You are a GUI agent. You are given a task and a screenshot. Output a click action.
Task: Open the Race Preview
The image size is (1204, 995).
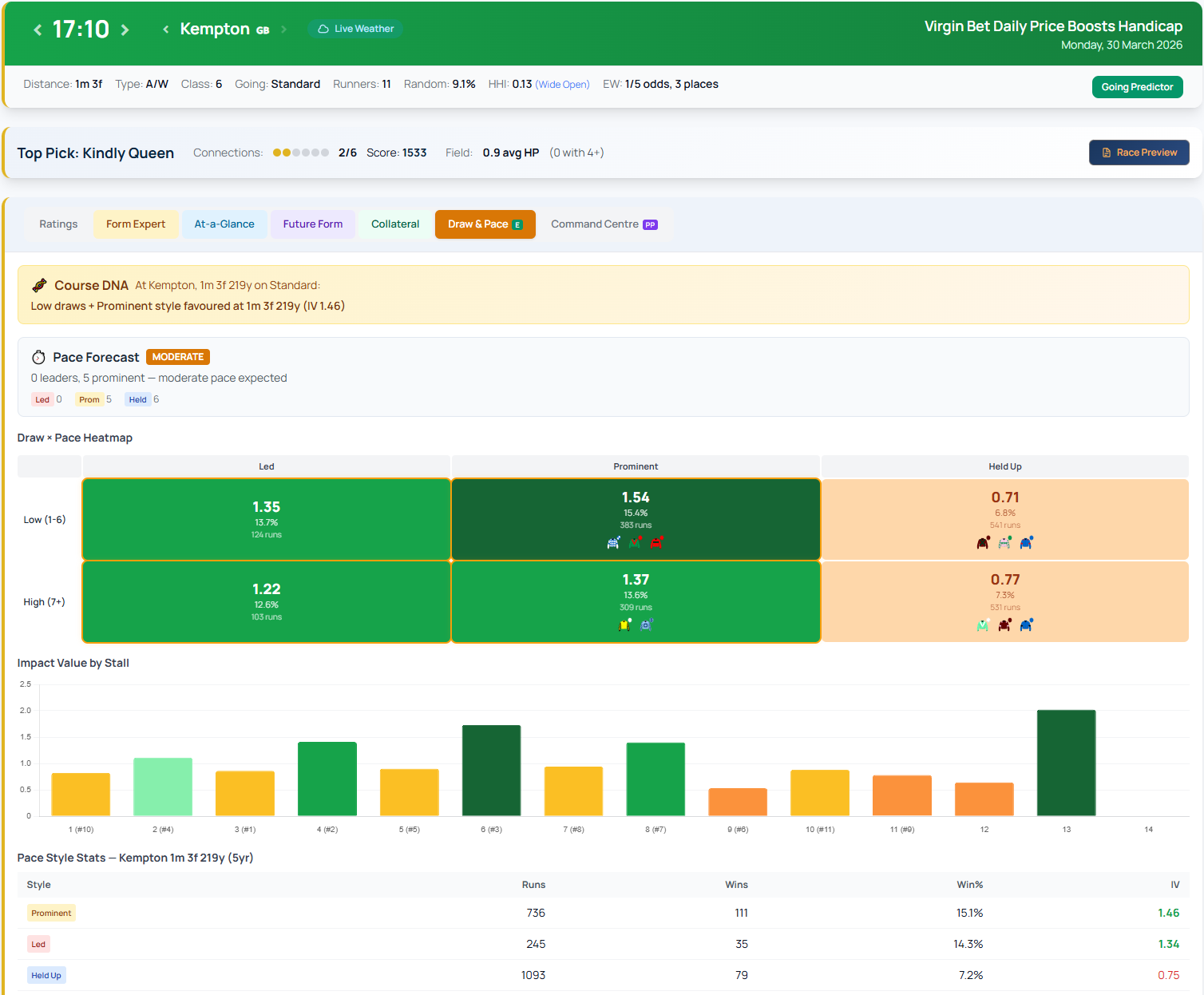pyautogui.click(x=1139, y=153)
